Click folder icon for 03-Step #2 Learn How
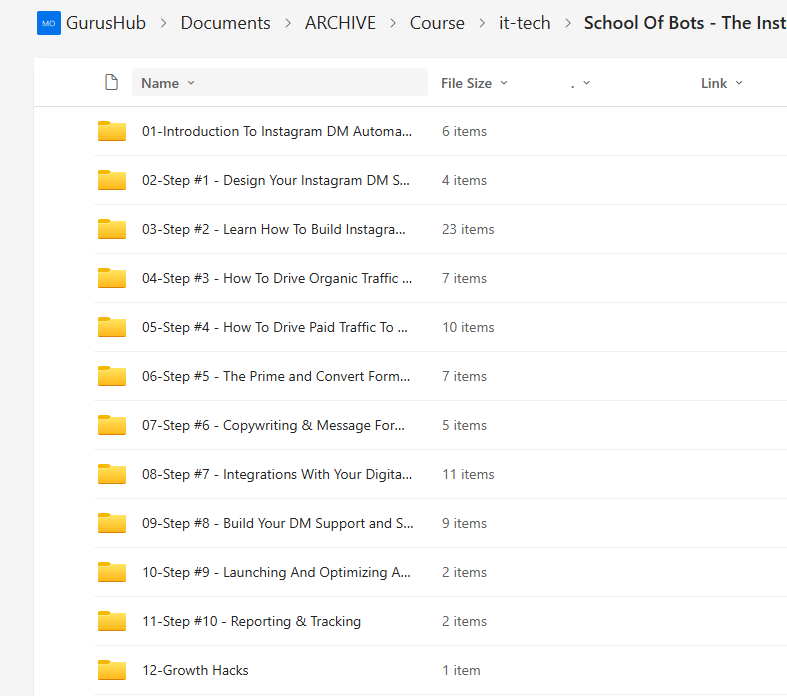This screenshot has width=787, height=696. point(112,229)
